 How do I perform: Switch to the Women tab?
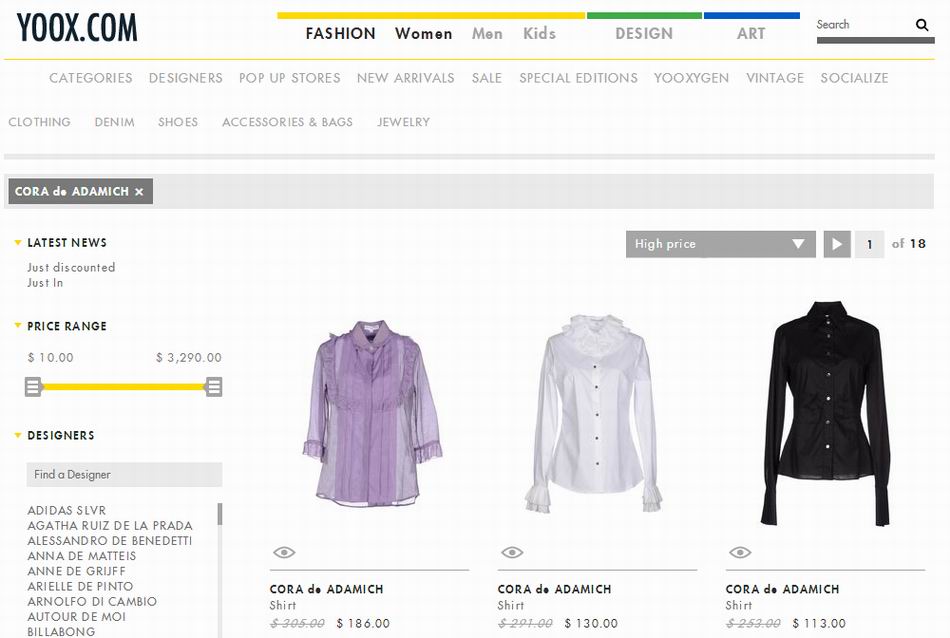tap(424, 33)
